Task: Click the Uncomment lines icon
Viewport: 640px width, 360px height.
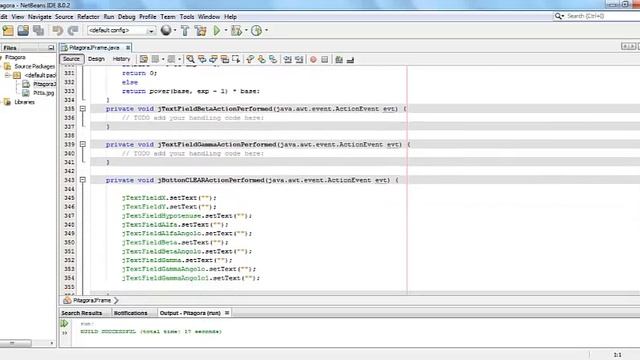Action: click(350, 60)
